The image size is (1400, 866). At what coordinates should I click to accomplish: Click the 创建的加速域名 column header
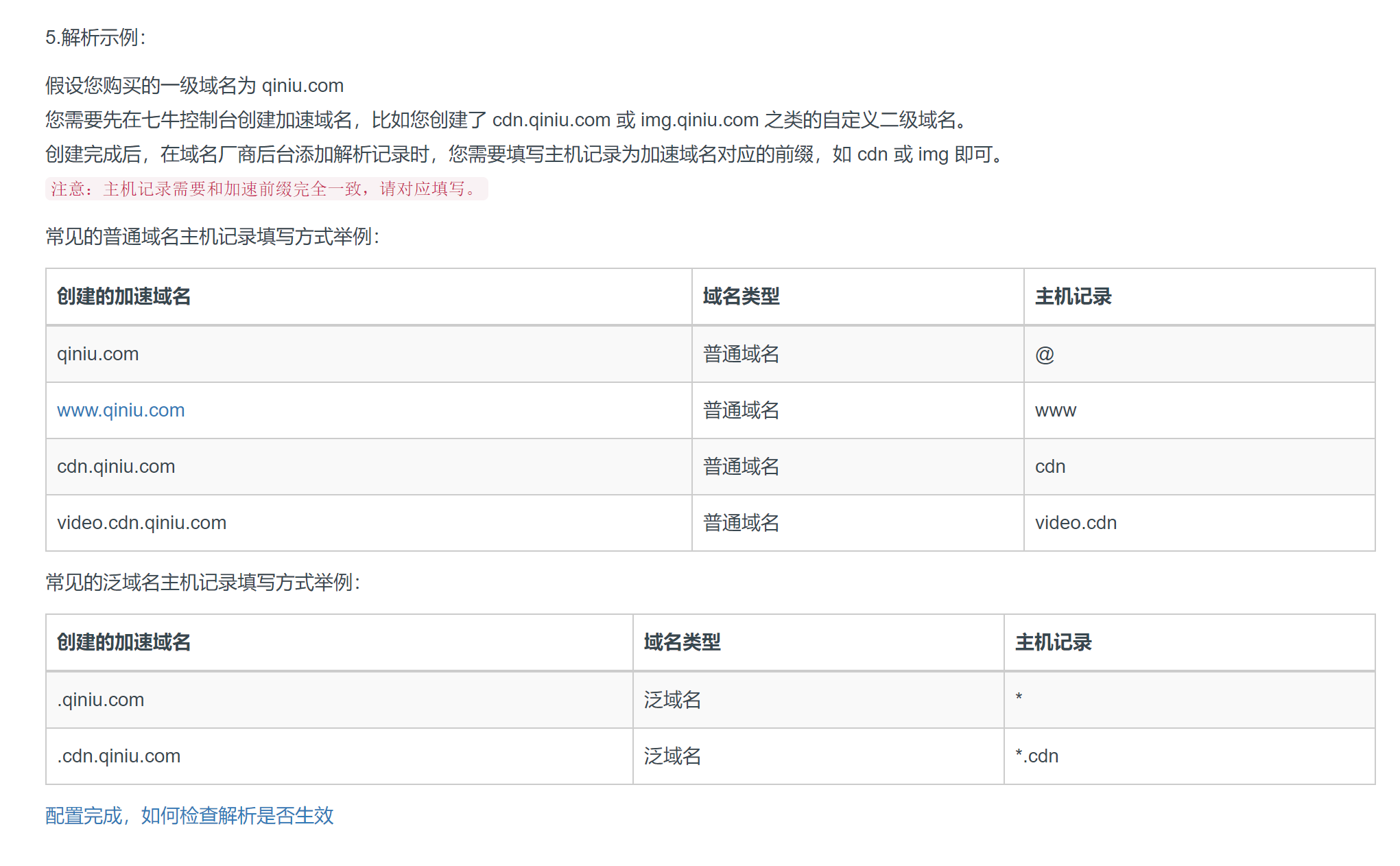pos(123,296)
